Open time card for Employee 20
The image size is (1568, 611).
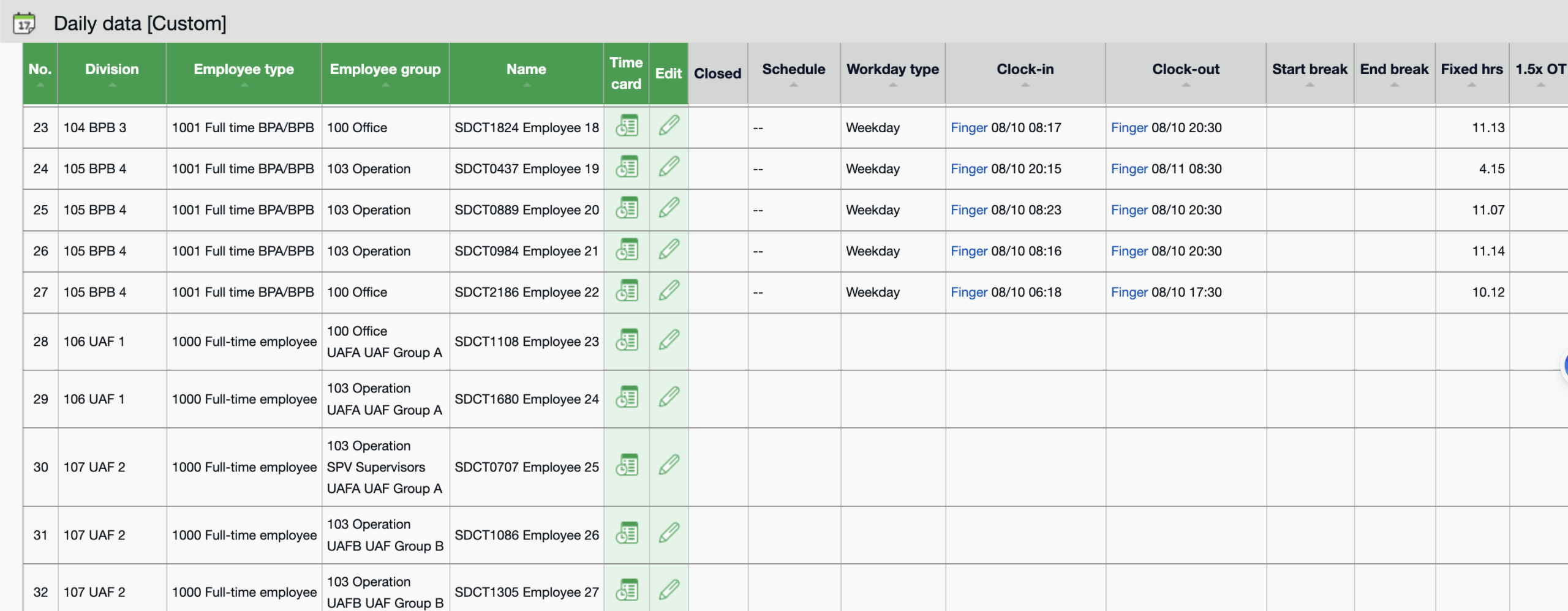(627, 209)
